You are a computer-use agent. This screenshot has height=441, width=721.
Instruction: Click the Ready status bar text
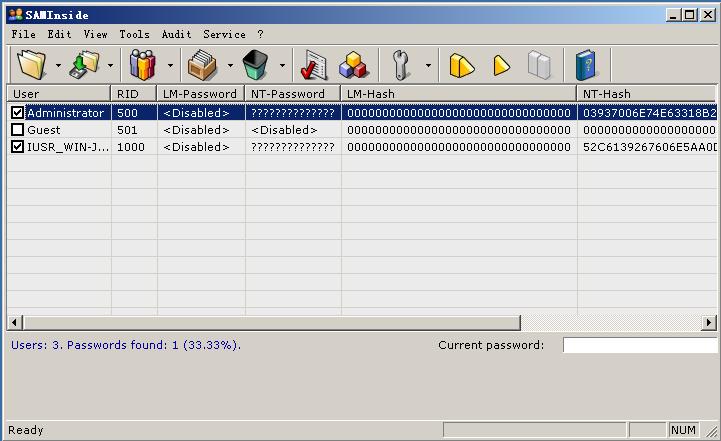26,430
